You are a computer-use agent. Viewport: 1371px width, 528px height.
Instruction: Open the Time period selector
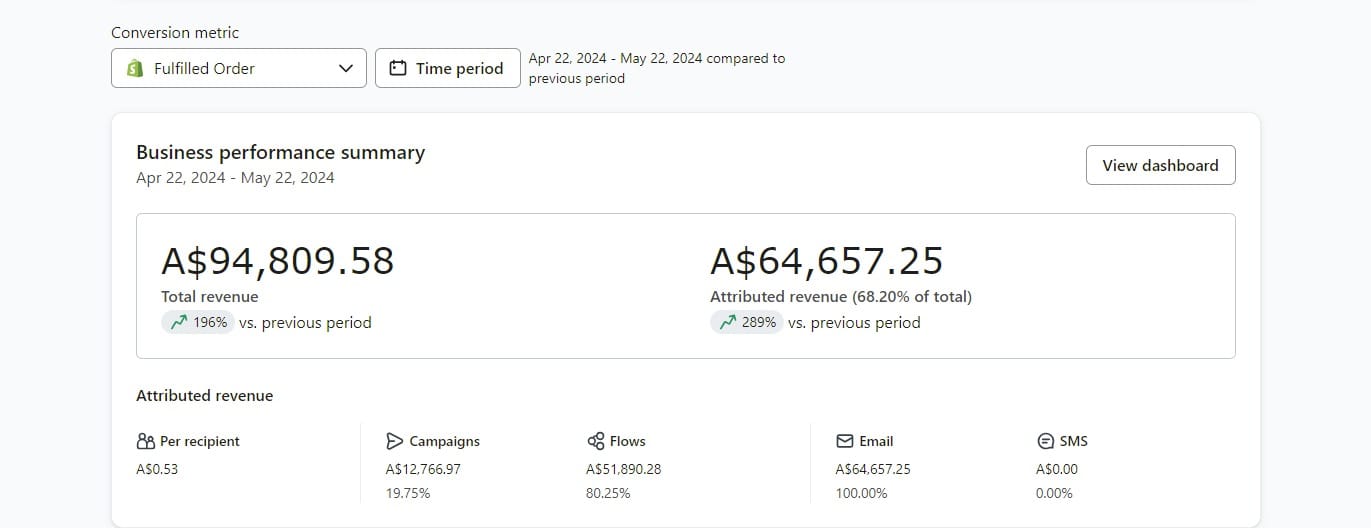tap(447, 68)
